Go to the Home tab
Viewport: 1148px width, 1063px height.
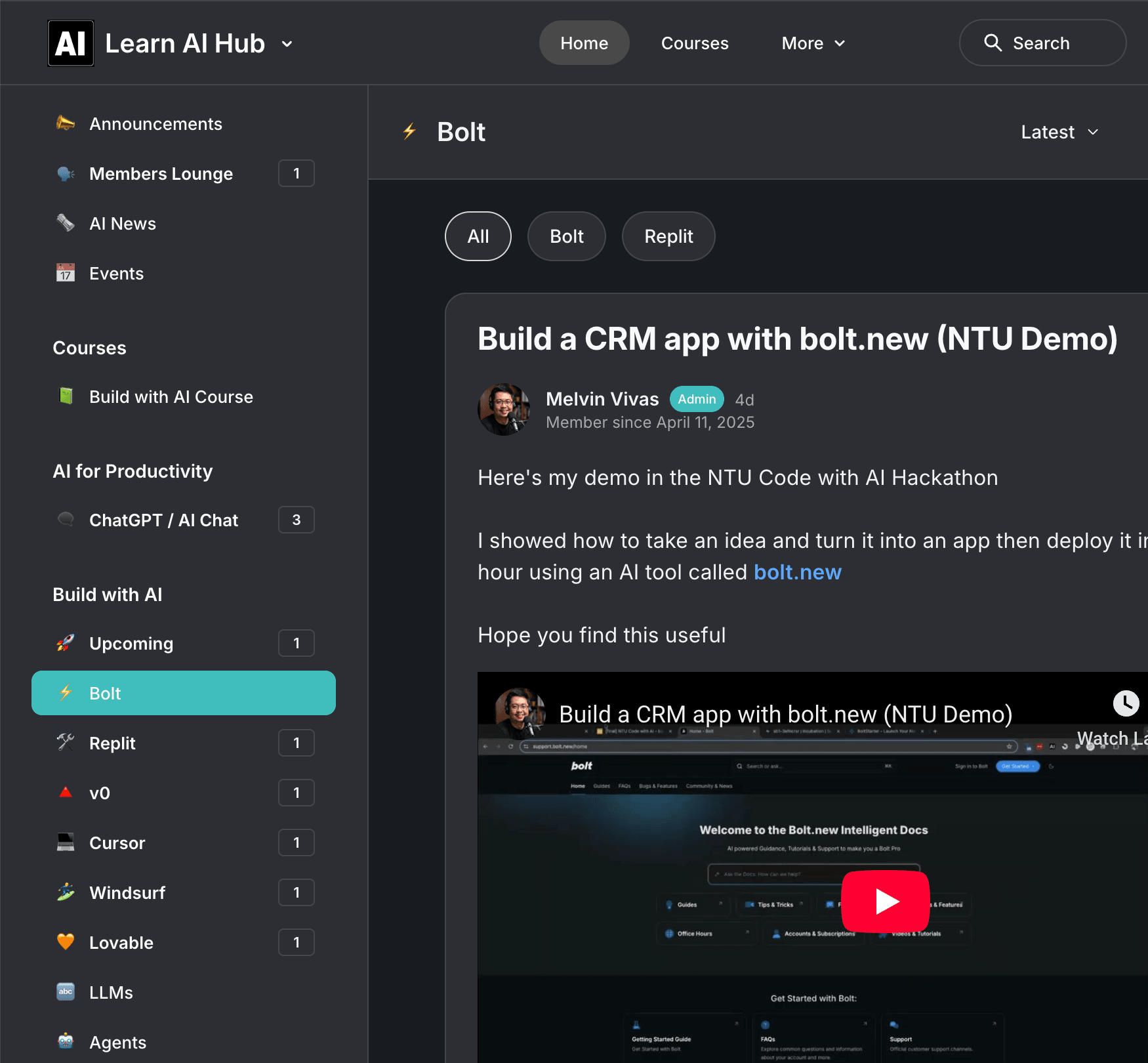(584, 43)
